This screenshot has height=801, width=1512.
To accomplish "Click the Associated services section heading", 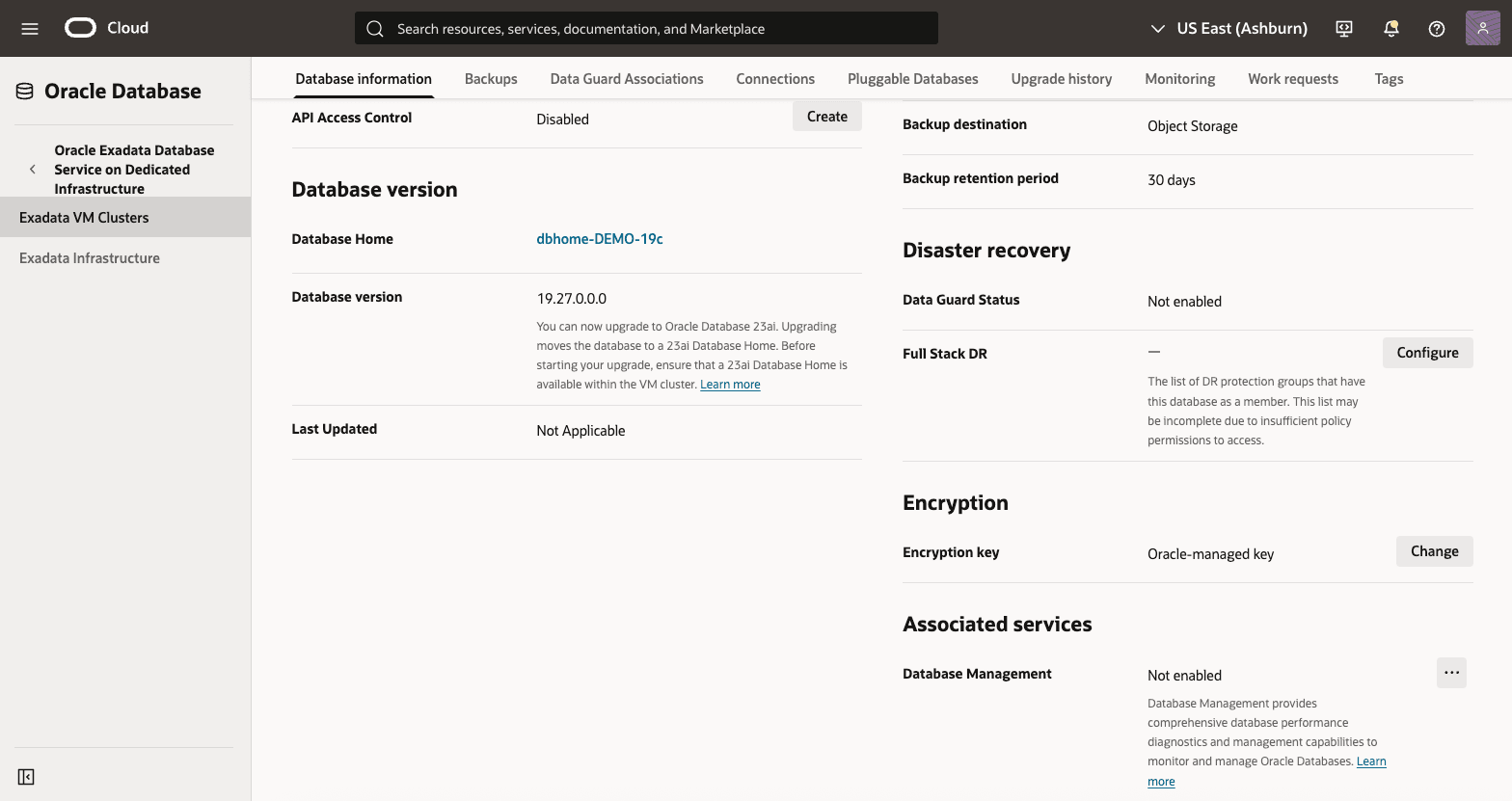I will coord(997,625).
